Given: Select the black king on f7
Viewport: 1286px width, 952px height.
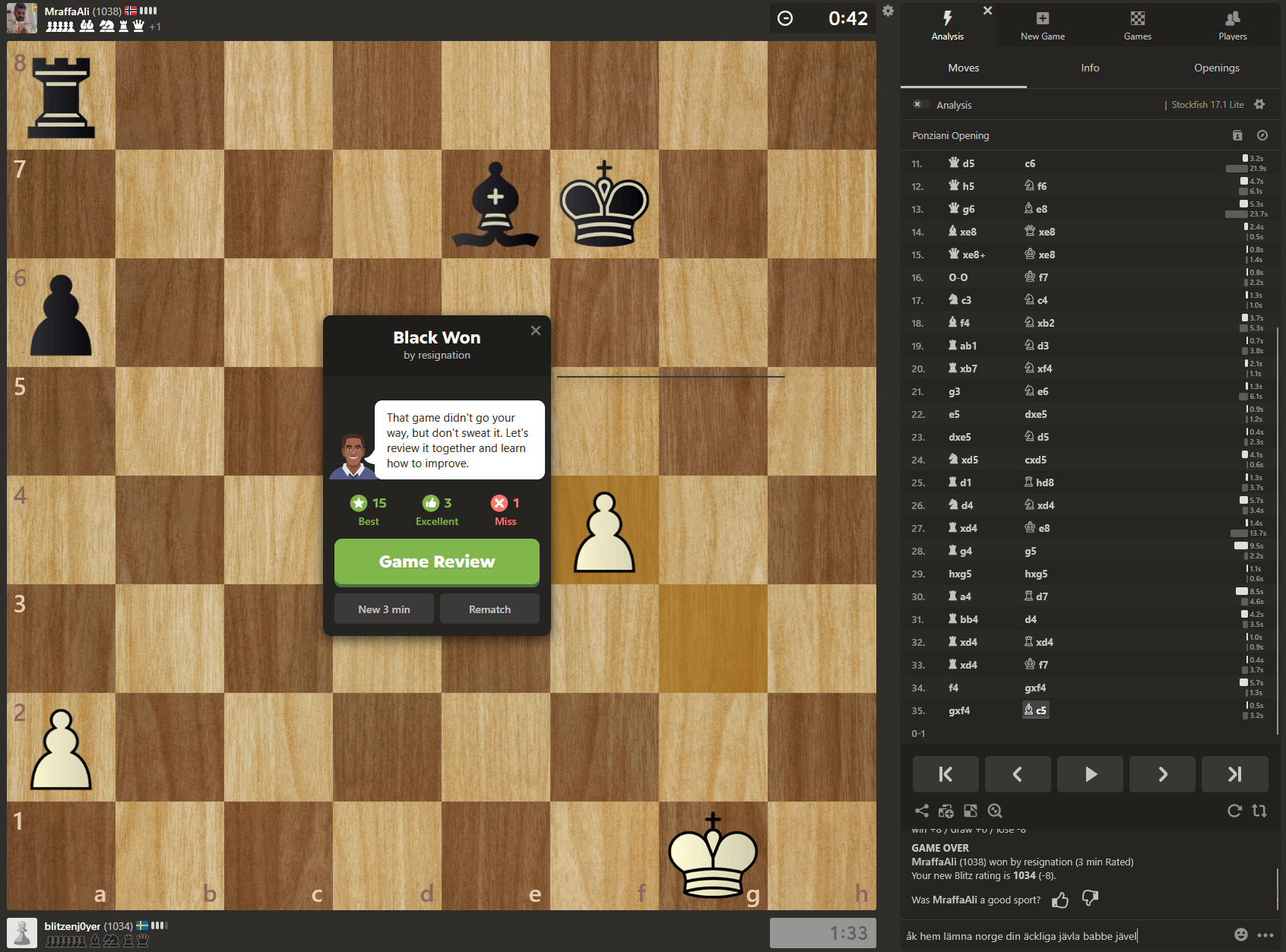Looking at the screenshot, I should 604,204.
